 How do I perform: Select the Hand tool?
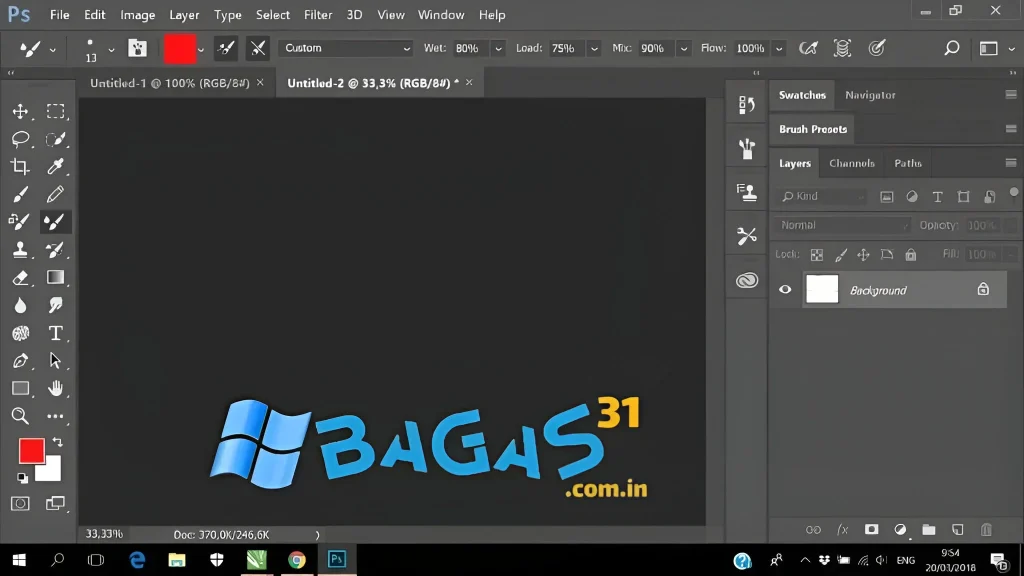56,389
